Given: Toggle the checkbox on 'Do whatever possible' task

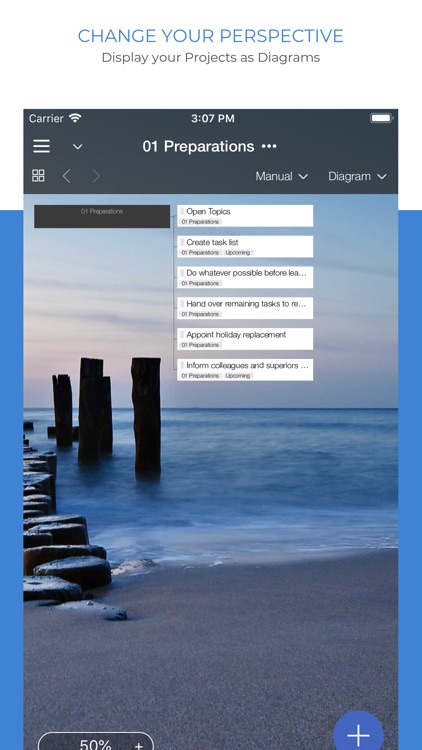Looking at the screenshot, I should pyautogui.click(x=182, y=273).
